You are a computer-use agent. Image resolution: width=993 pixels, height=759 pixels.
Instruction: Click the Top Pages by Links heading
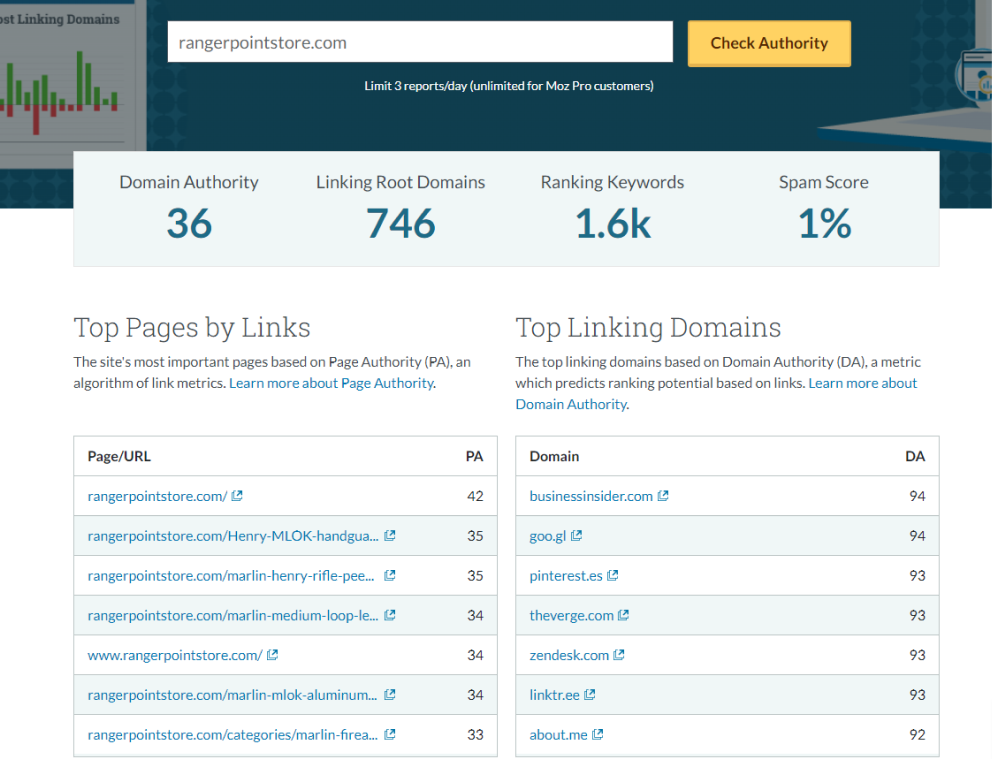192,327
